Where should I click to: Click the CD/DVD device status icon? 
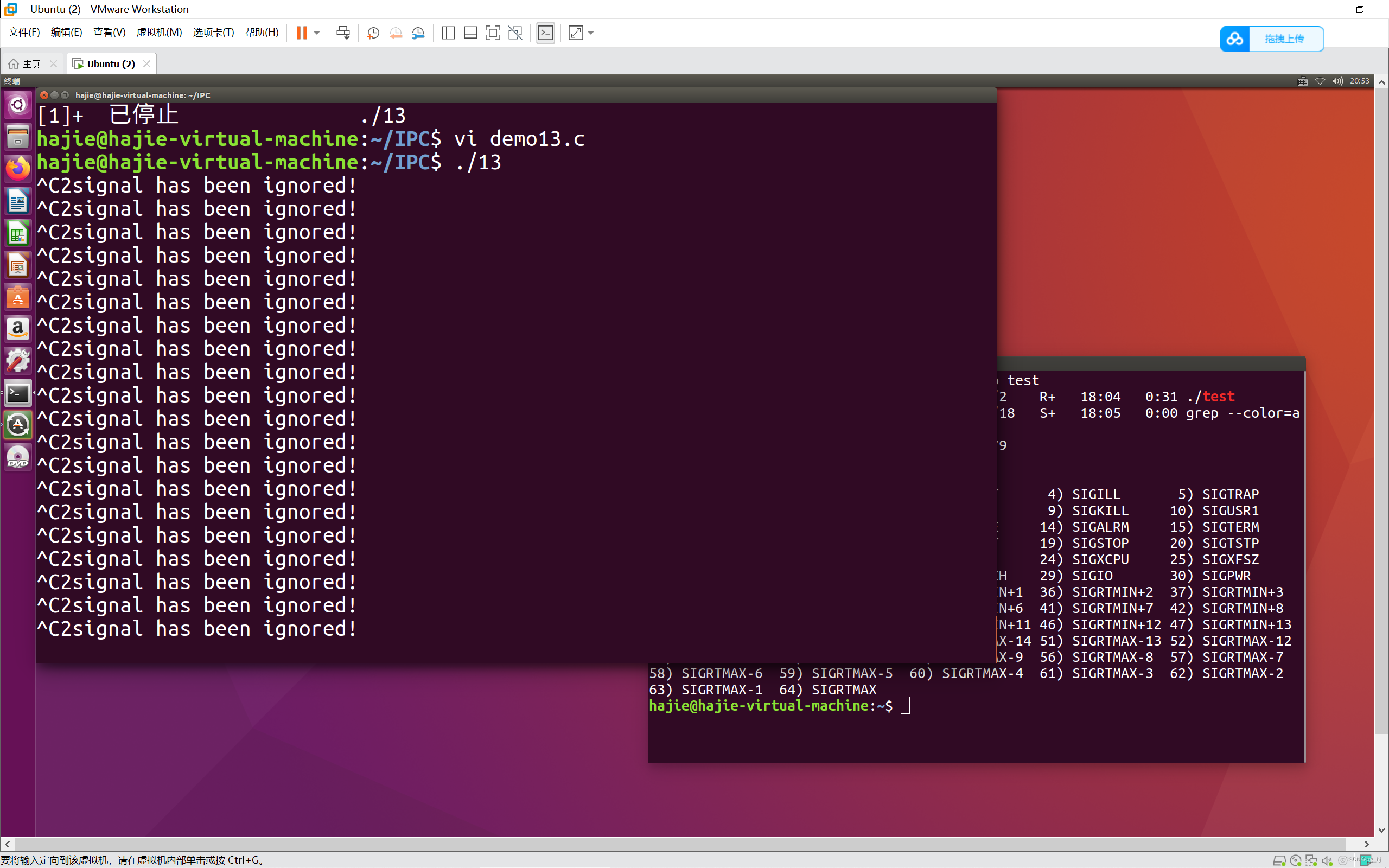click(1296, 860)
